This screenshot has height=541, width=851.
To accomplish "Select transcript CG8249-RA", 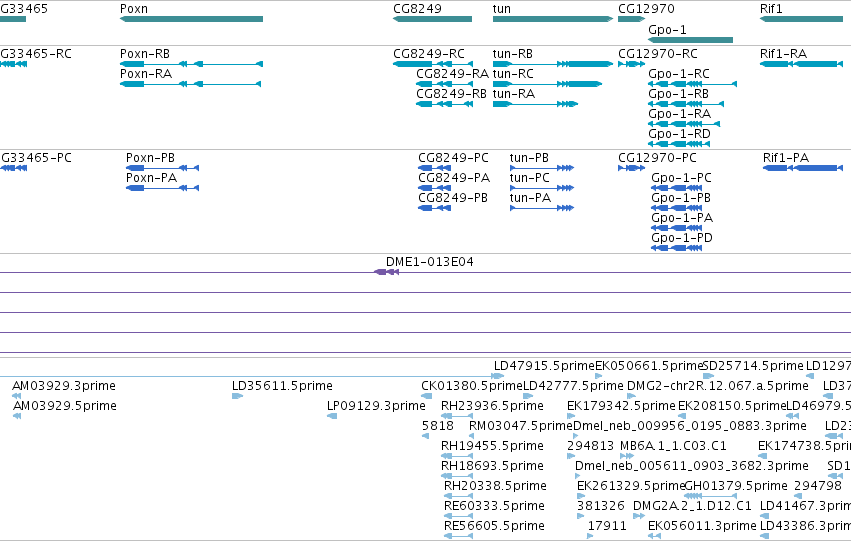I will [x=444, y=84].
